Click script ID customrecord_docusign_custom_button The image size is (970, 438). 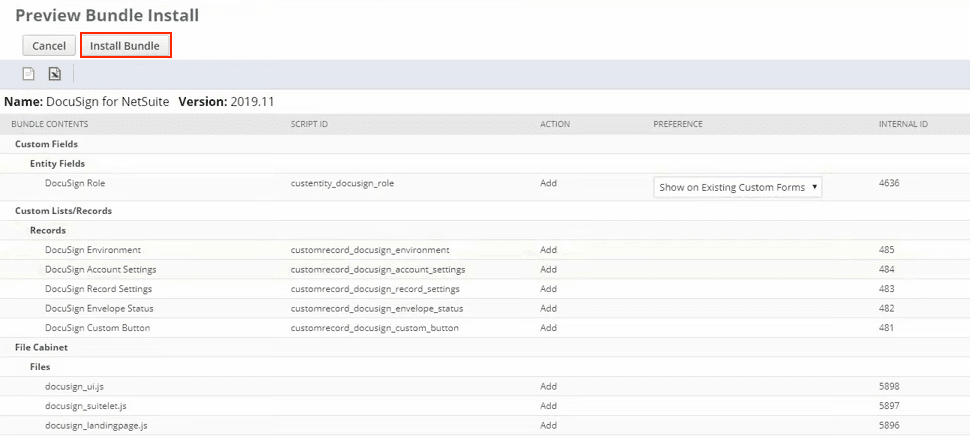tap(375, 328)
